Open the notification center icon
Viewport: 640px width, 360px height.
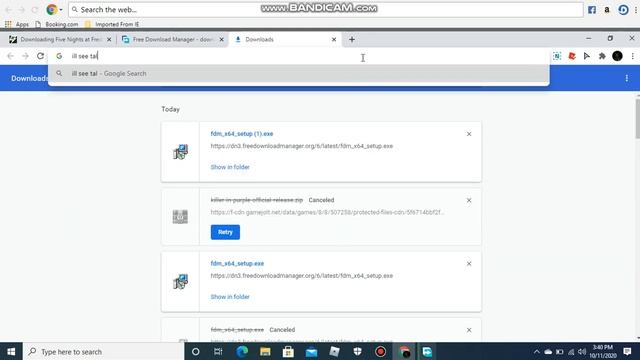(627, 351)
